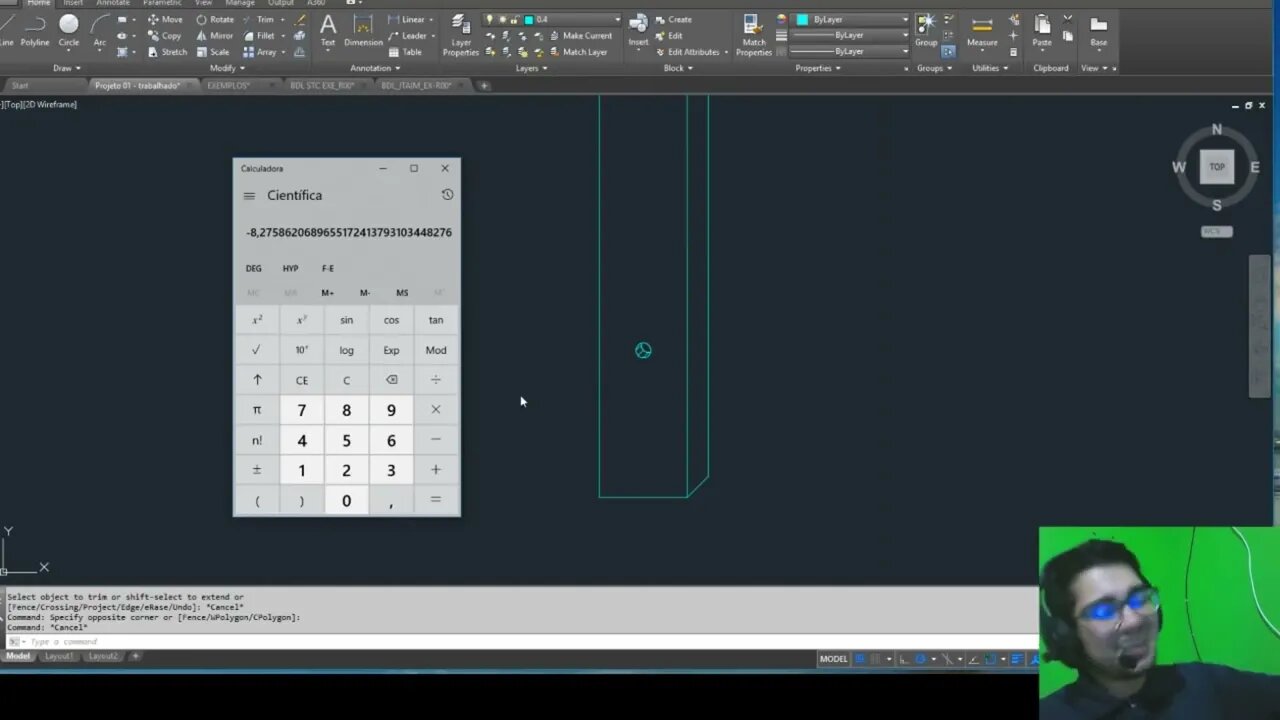Create a new block
This screenshot has width=1280, height=720.
(674, 19)
